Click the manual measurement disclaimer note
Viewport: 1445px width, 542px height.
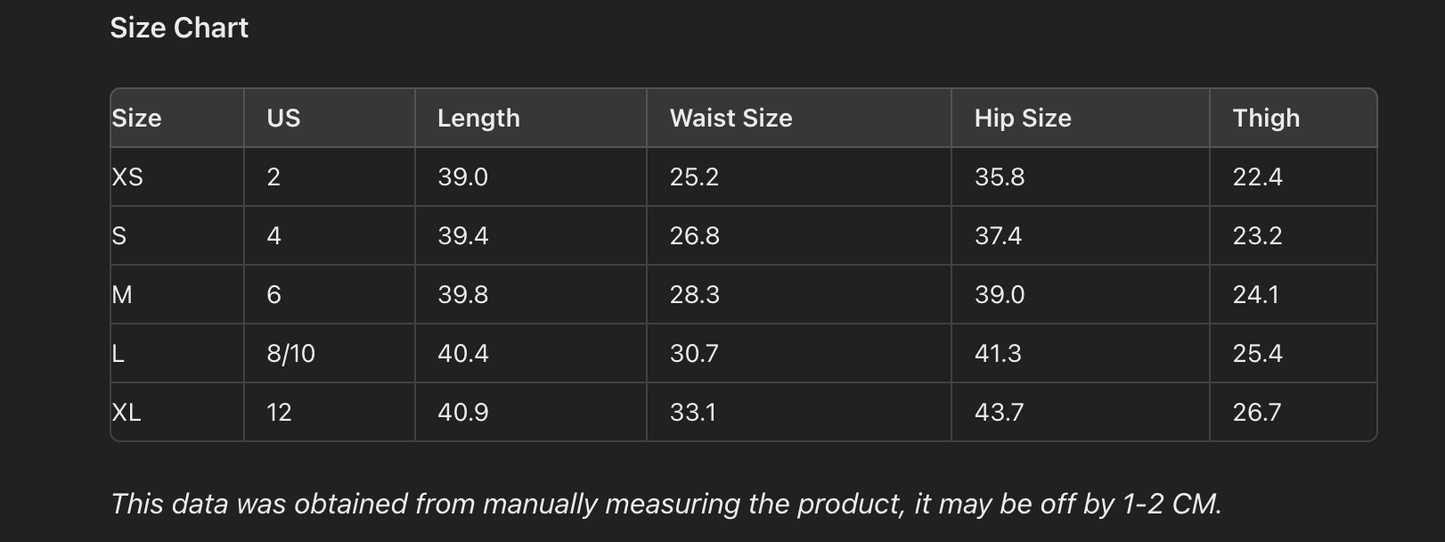(666, 503)
